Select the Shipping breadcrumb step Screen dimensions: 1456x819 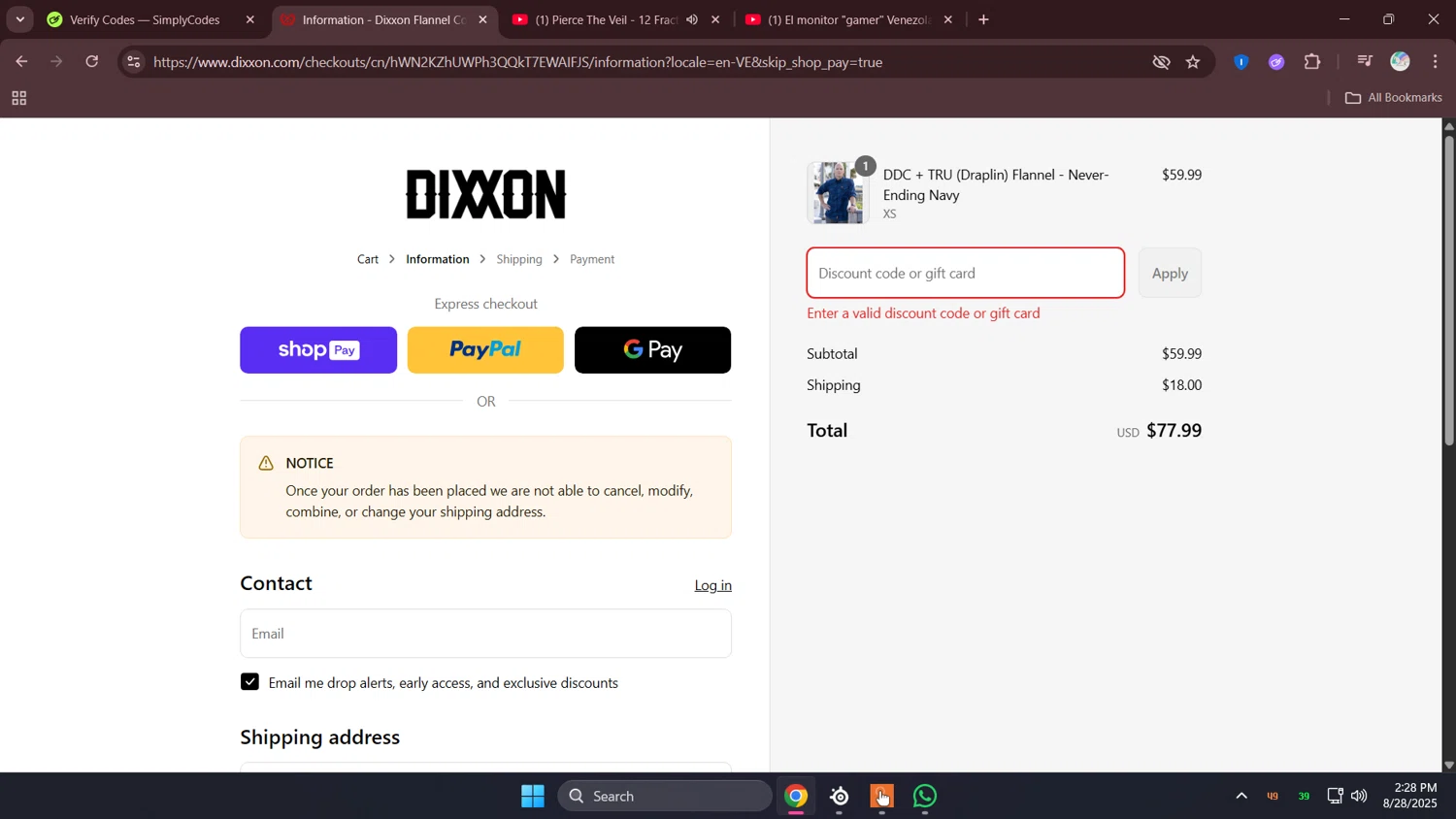519,259
